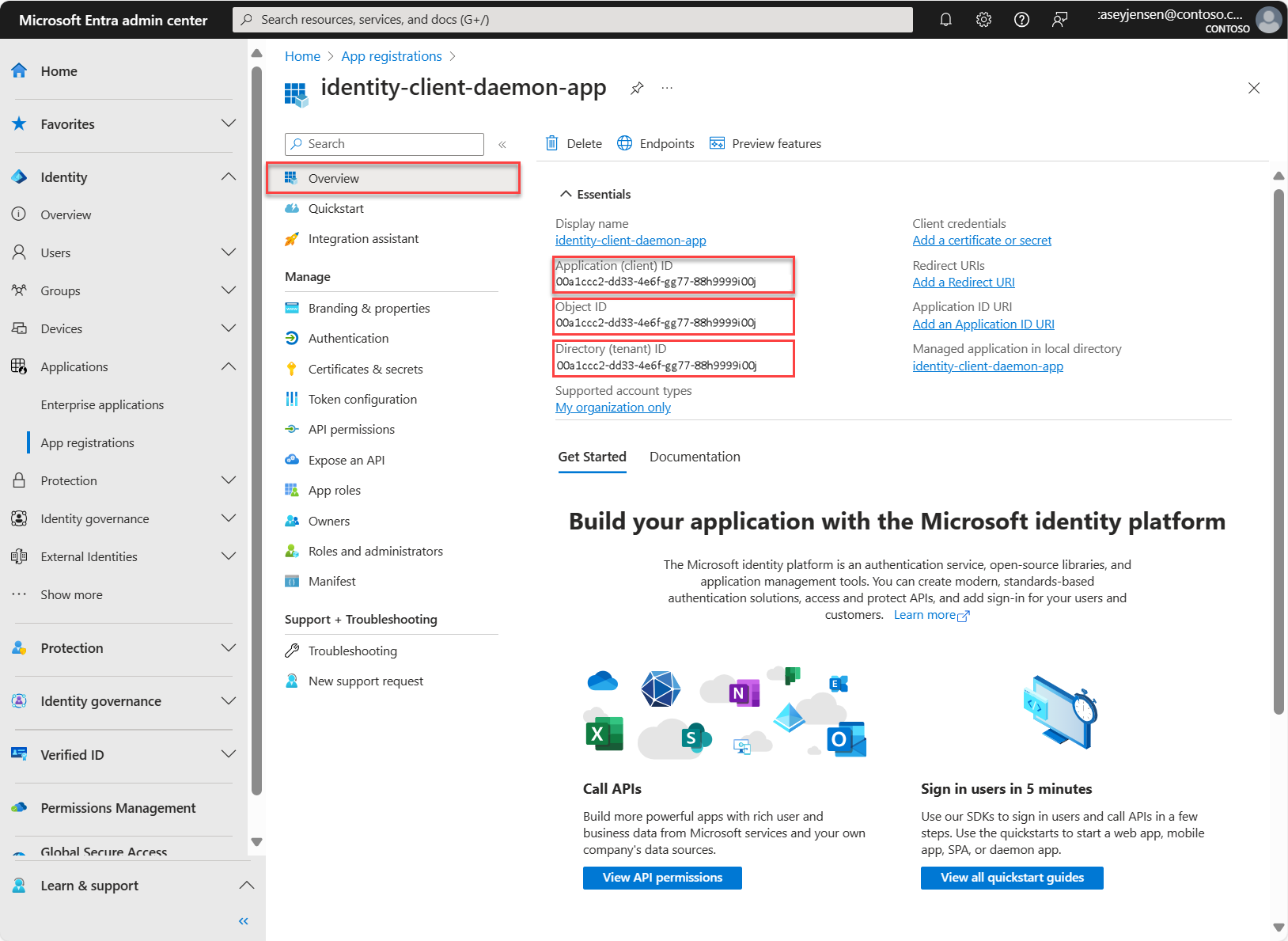Expand the External Identities submenu
The height and width of the screenshot is (941, 1288).
pyautogui.click(x=229, y=556)
